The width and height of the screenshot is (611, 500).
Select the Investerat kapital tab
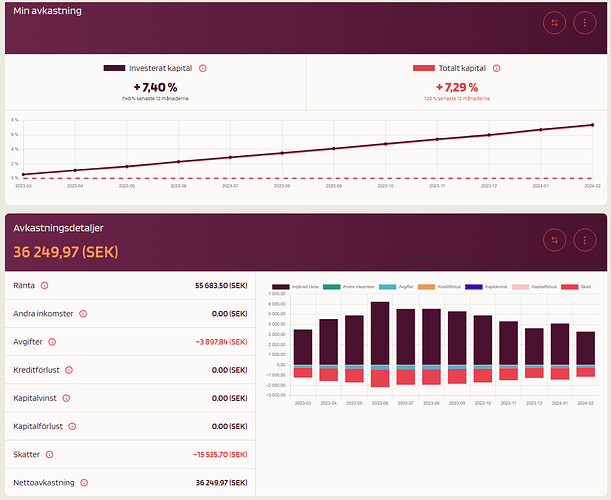point(155,78)
